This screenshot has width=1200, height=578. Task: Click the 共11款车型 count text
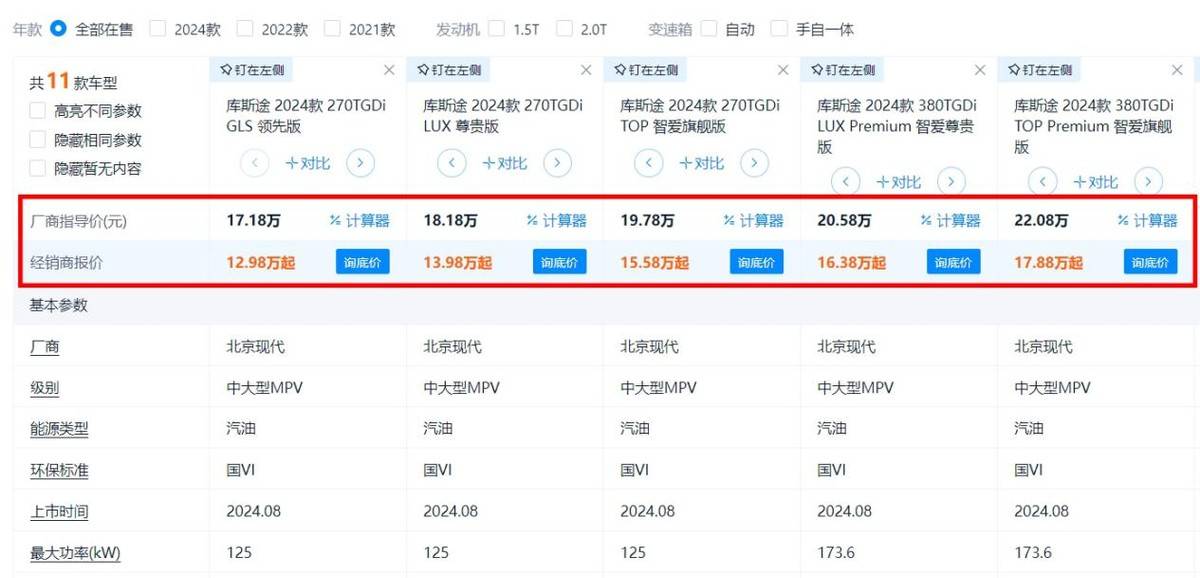pos(73,81)
